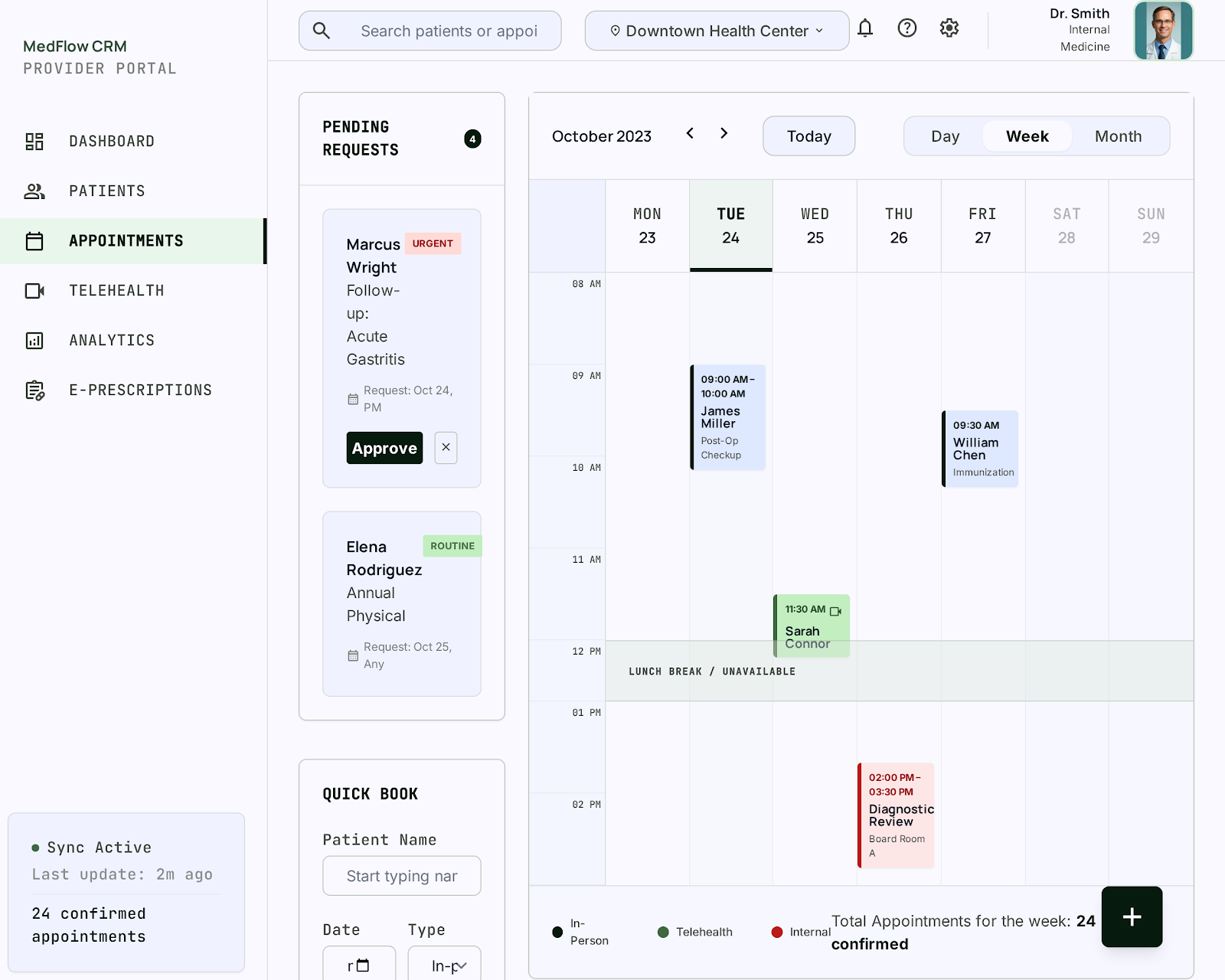Select the FRI 27 column header
The width and height of the screenshot is (1225, 980).
point(983,226)
